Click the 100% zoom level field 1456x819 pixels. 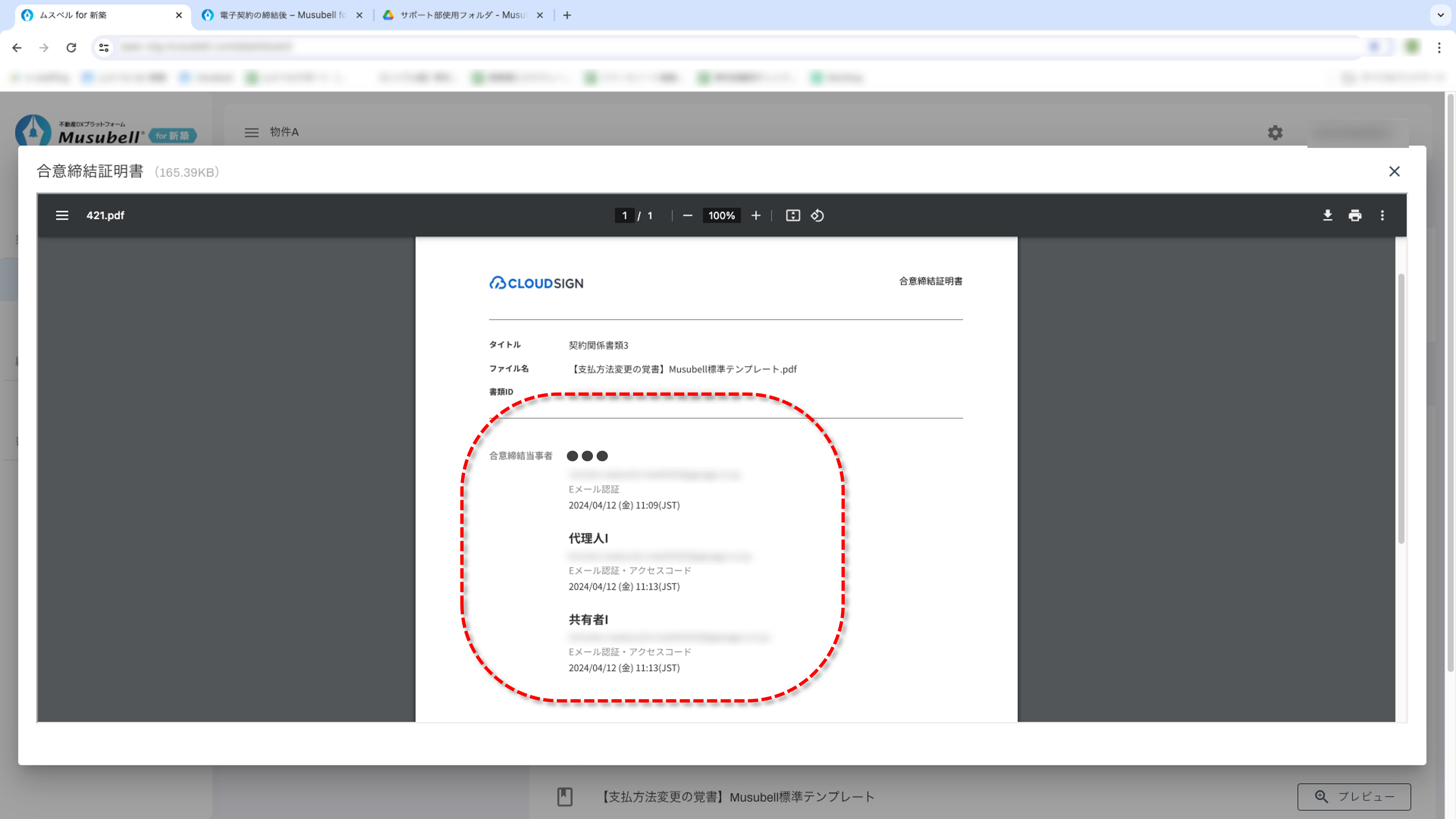point(721,215)
